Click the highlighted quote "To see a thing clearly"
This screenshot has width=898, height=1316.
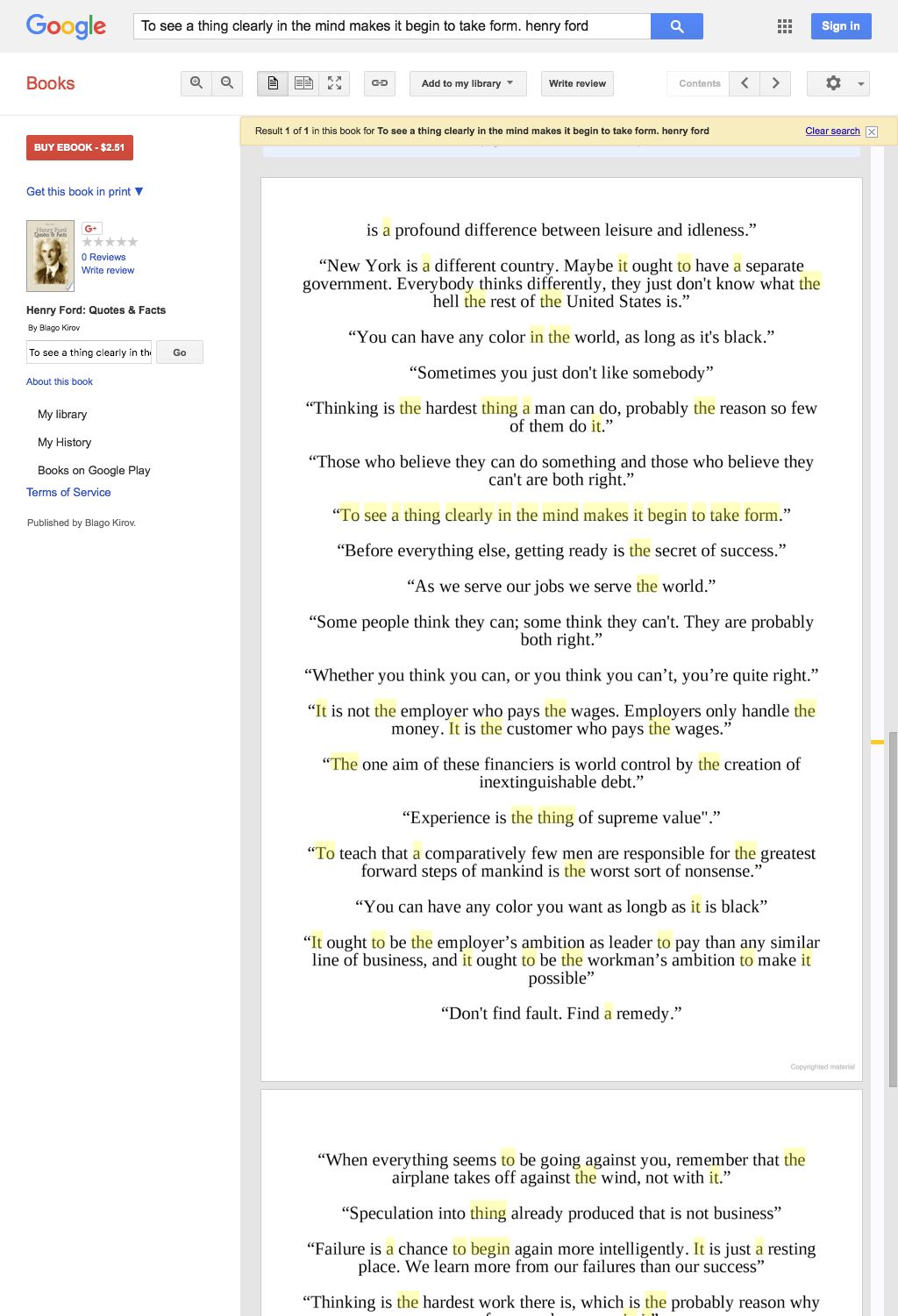click(561, 515)
